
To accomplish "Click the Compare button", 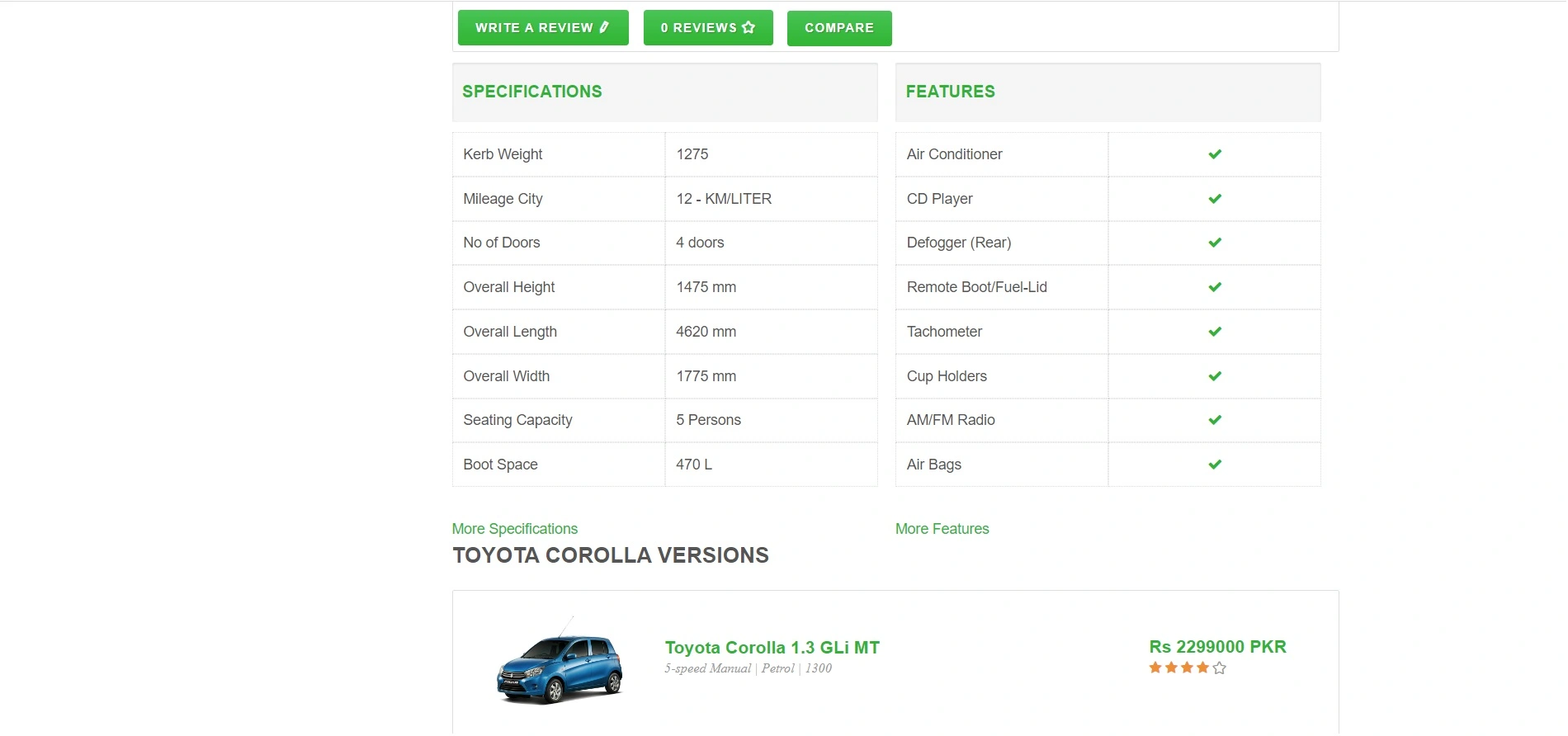I will (x=839, y=28).
